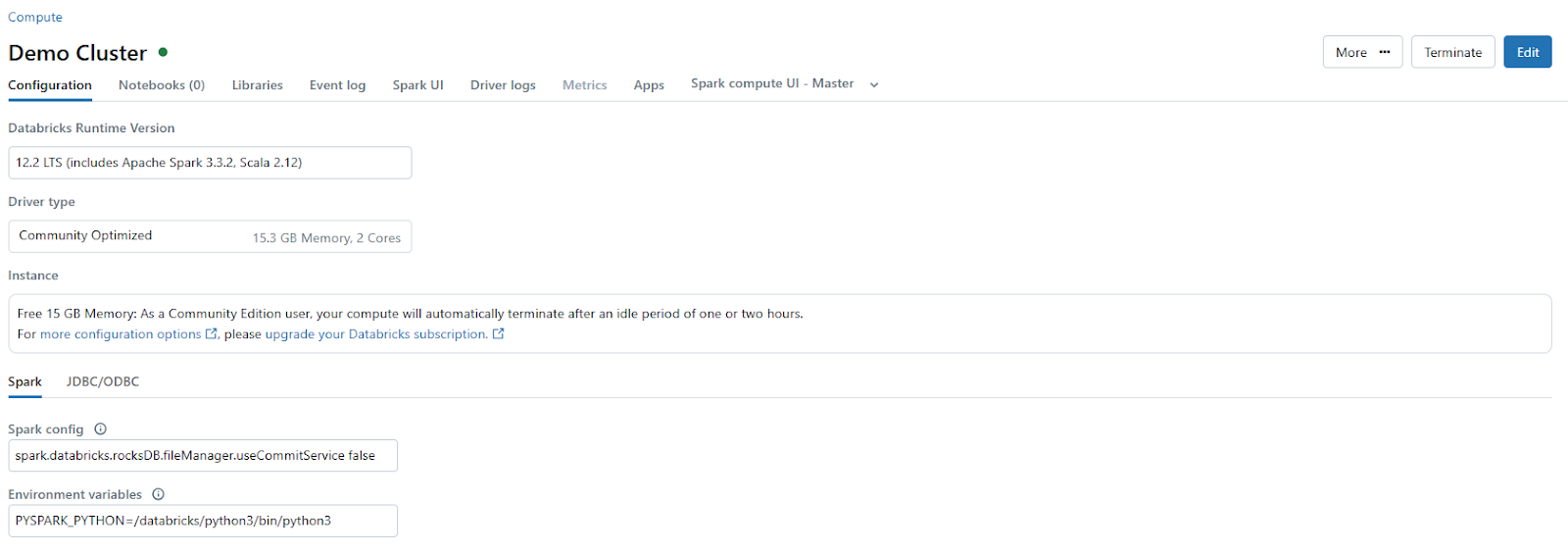Click the green cluster running status dot
The height and width of the screenshot is (553, 1568).
point(163,52)
